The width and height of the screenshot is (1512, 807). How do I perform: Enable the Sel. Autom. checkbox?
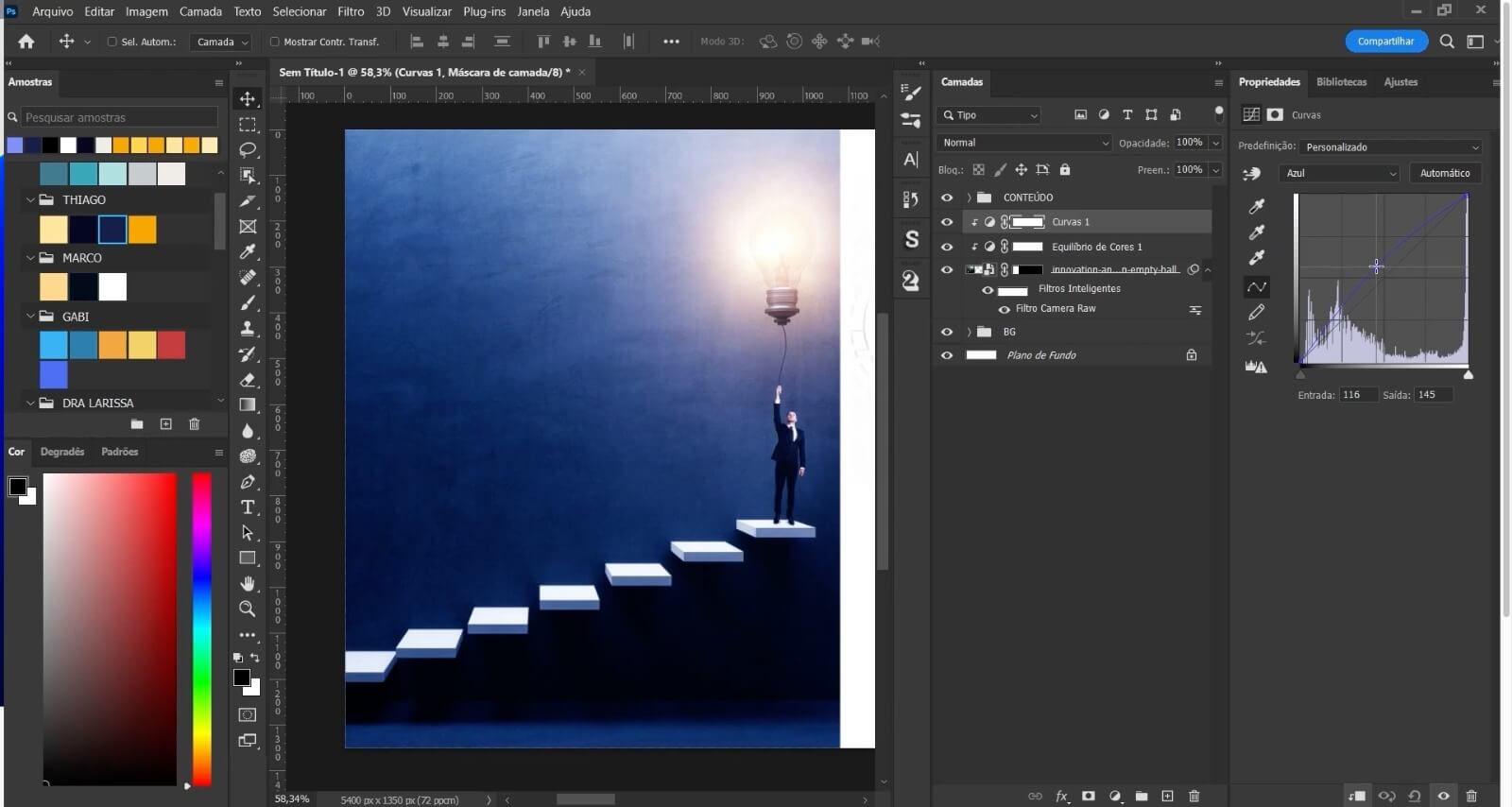point(112,42)
